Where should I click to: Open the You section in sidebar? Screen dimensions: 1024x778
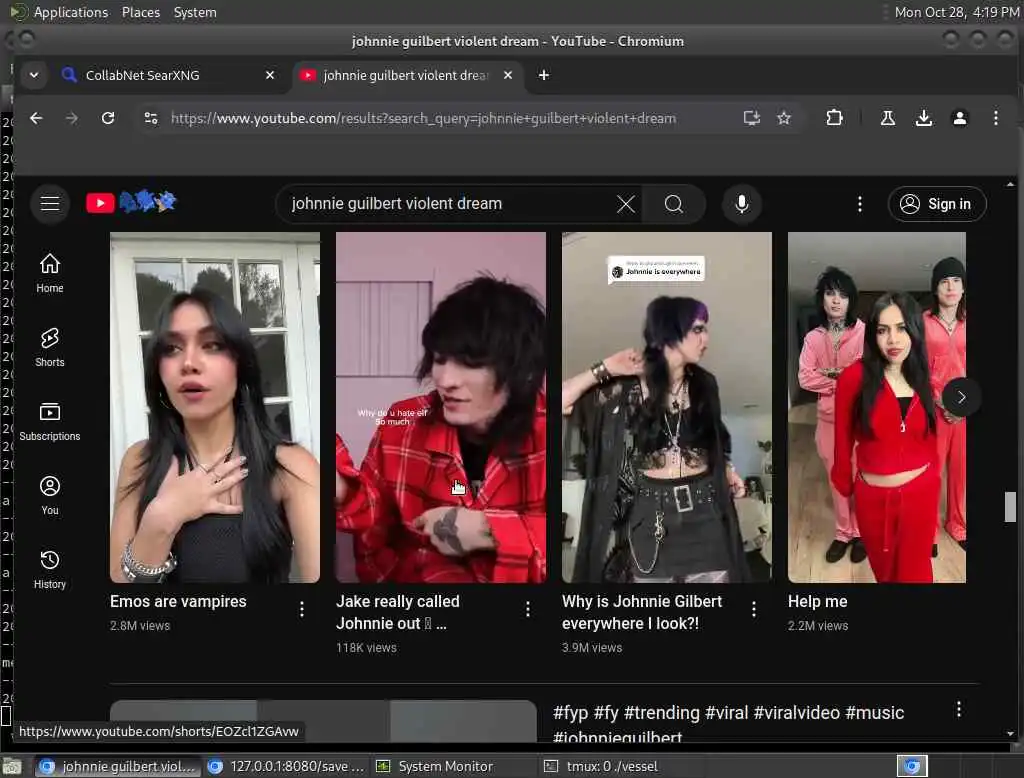pos(50,495)
